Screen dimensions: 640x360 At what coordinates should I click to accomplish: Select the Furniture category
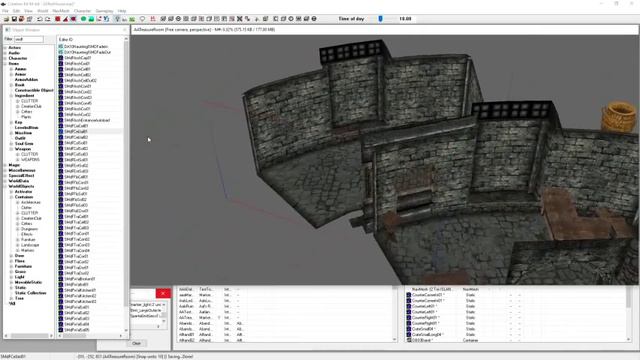23,266
